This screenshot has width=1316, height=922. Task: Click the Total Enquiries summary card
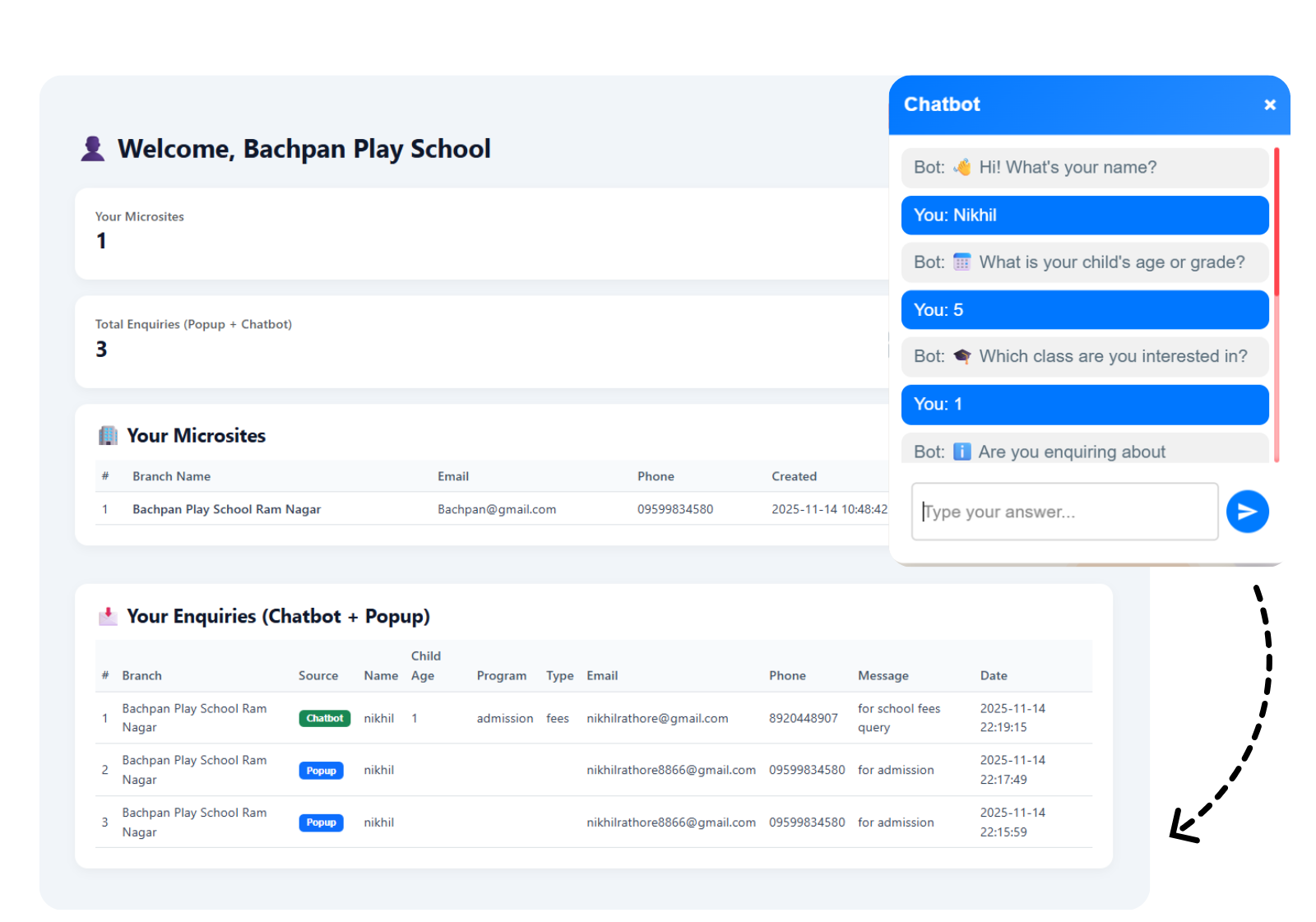point(481,341)
